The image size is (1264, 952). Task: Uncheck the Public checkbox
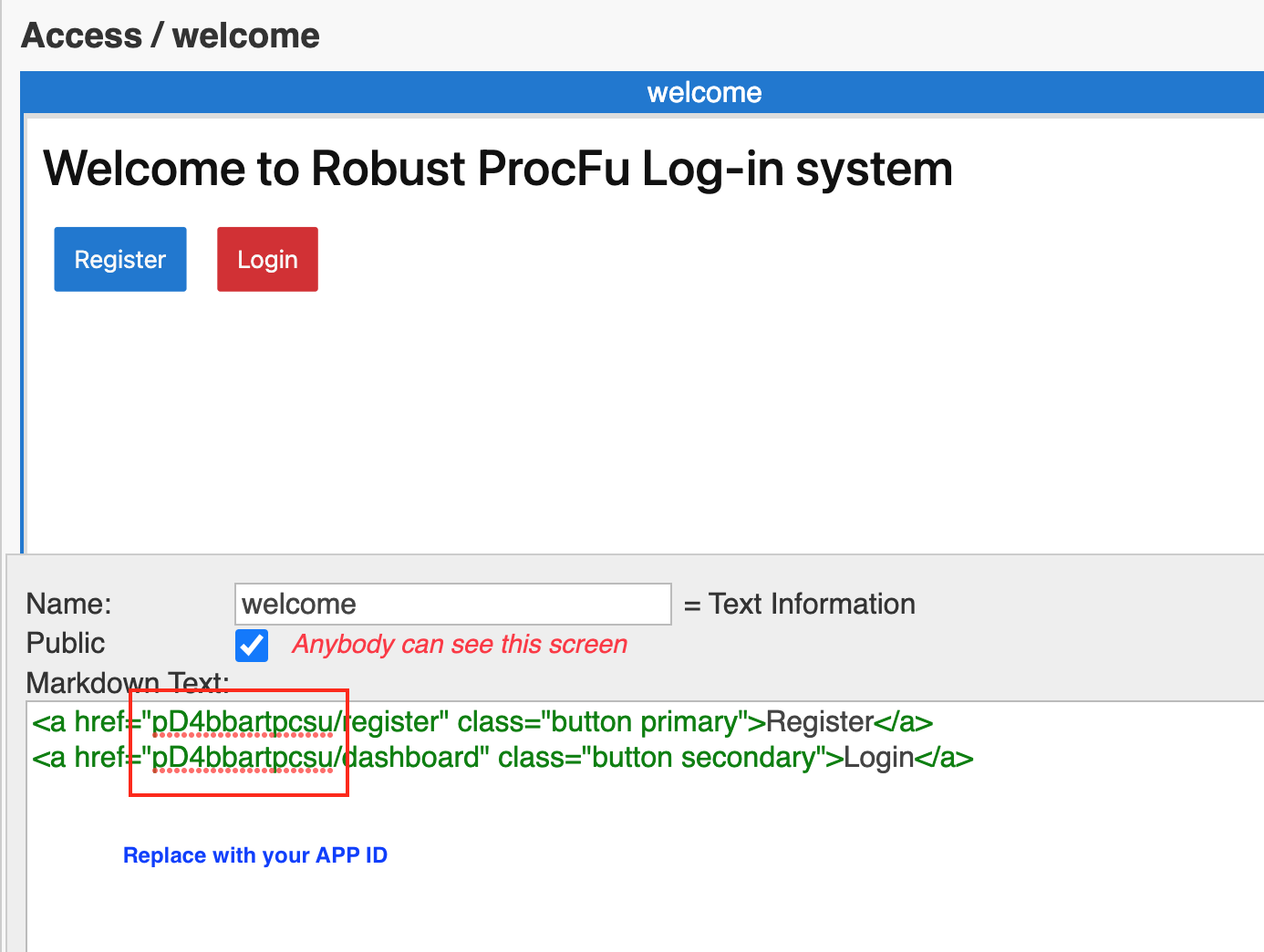[252, 645]
